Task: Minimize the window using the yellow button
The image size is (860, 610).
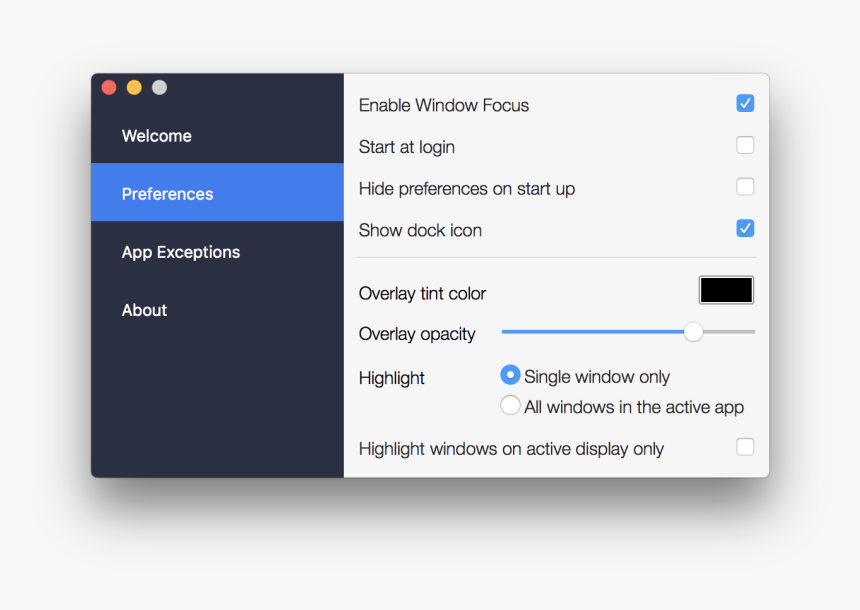Action: (134, 88)
